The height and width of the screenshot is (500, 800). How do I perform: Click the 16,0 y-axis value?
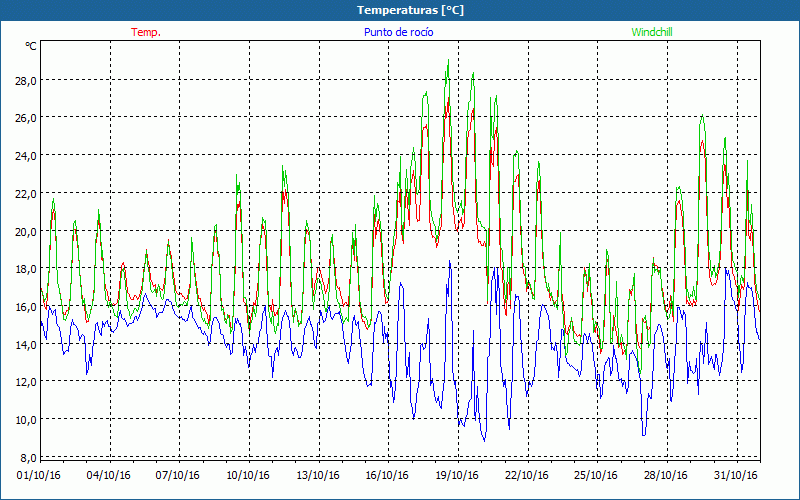[x=25, y=307]
